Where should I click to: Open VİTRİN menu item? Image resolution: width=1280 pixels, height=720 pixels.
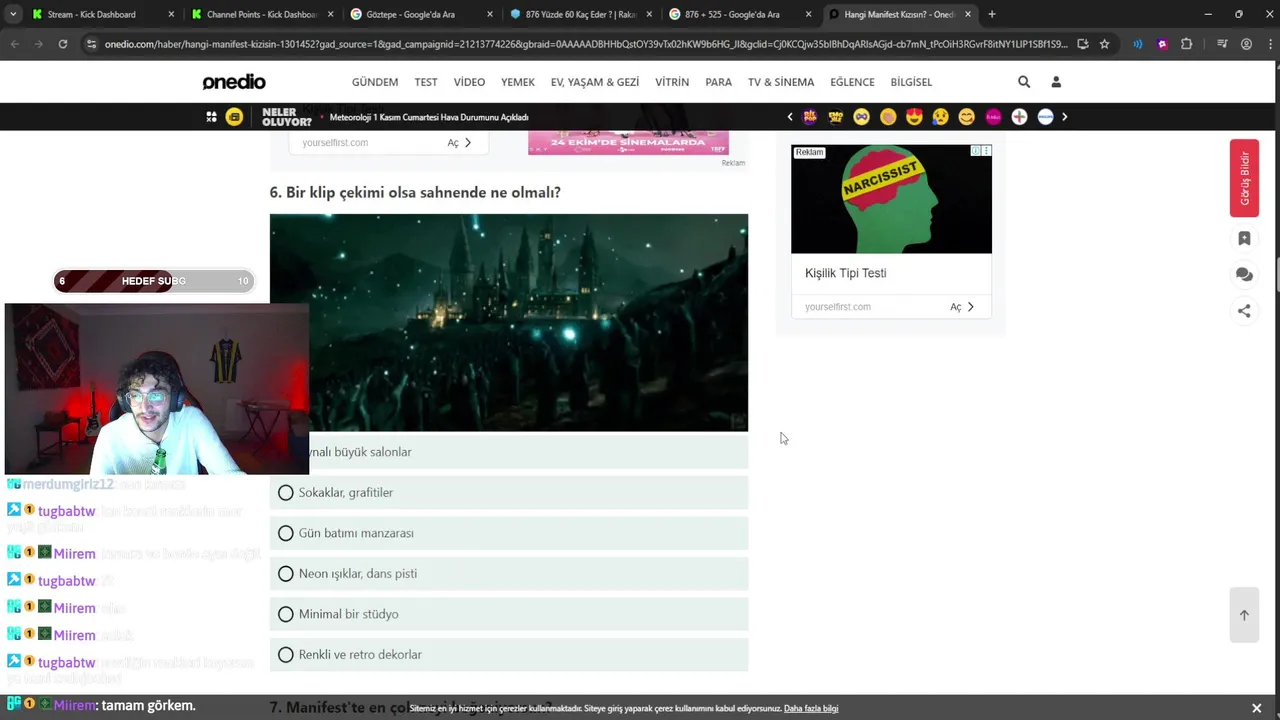click(x=672, y=82)
